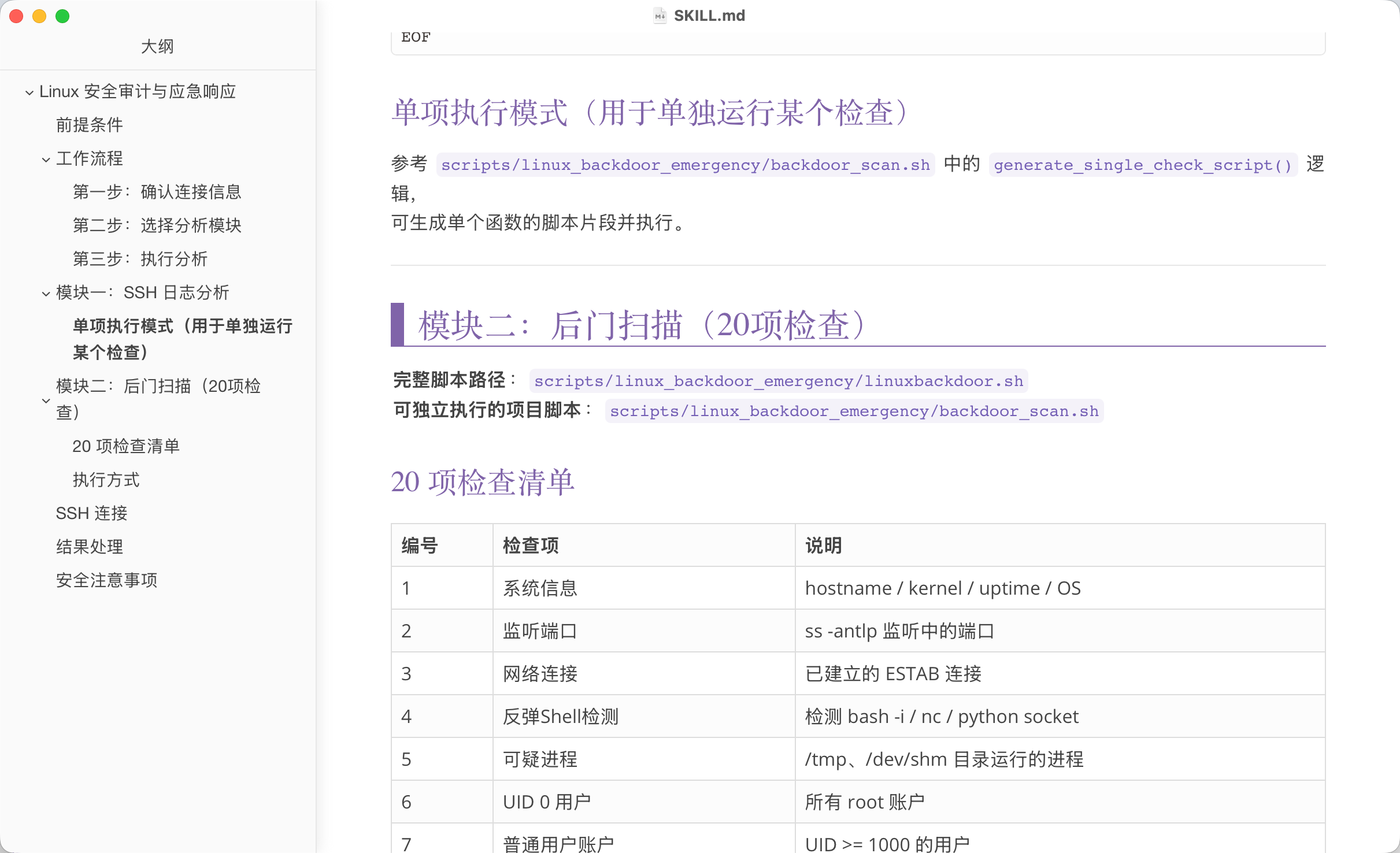
Task: Click the generate_single_check_script() inline code
Action: (1143, 165)
